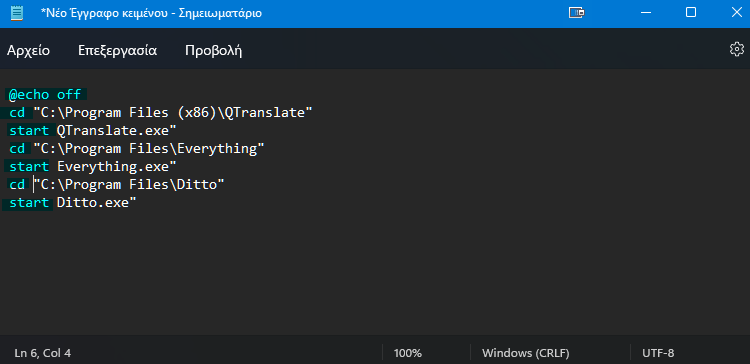Place cursor at end of QTranslate.exe line

coord(176,131)
